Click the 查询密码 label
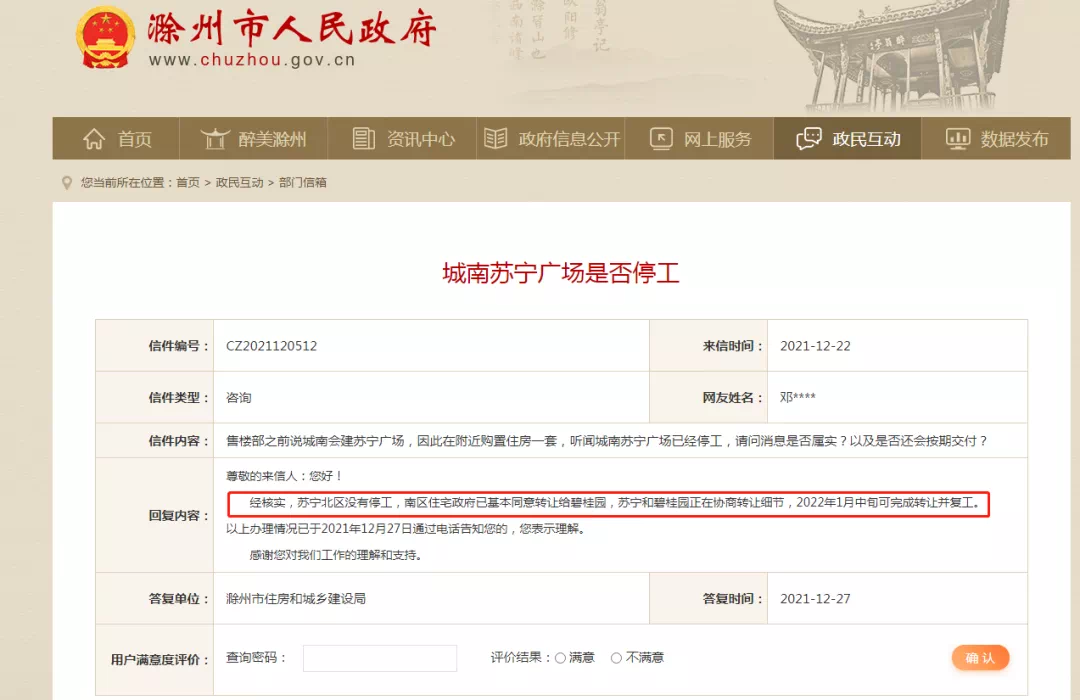The image size is (1080, 700). [x=256, y=658]
